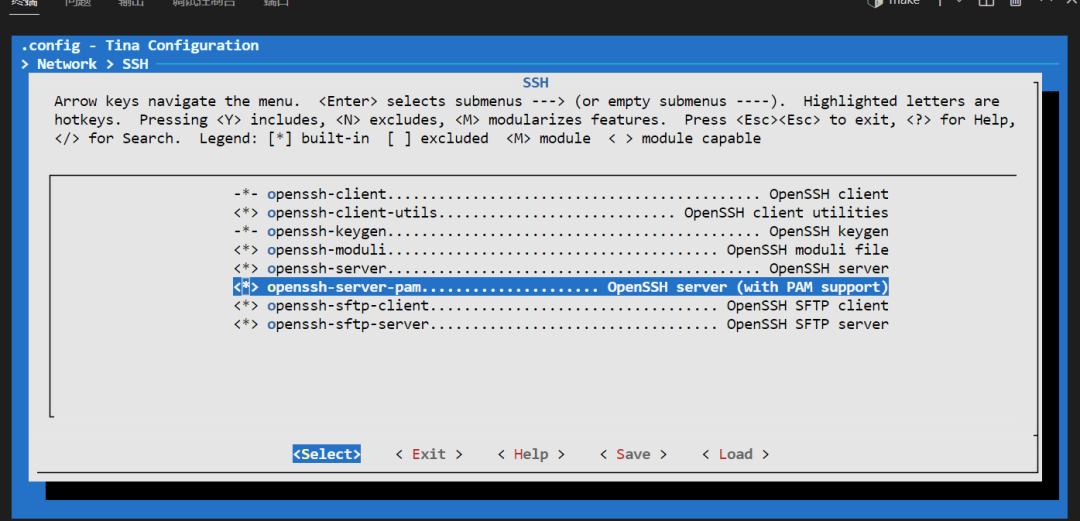Click 'Network' in the breadcrumb path
The height and width of the screenshot is (521, 1080).
coord(67,64)
